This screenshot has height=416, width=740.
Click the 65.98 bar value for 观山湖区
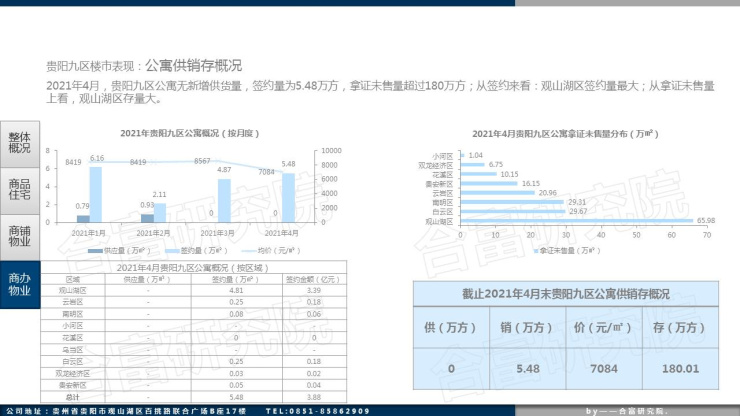click(706, 221)
